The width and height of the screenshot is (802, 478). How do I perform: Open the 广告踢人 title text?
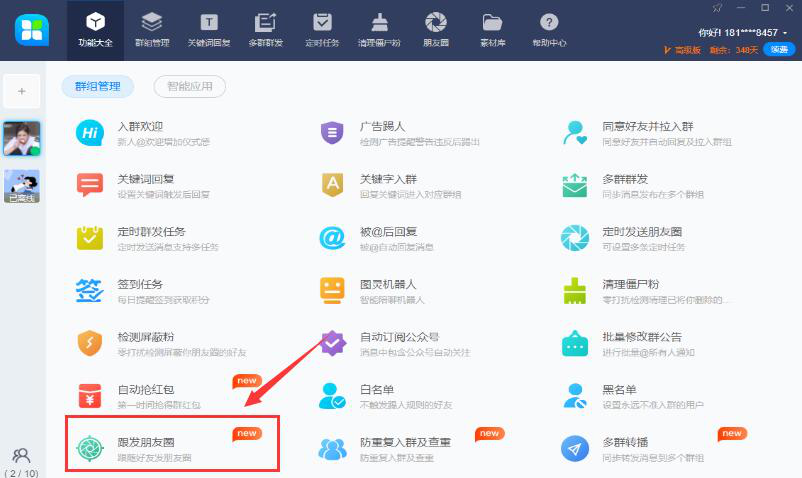383,126
